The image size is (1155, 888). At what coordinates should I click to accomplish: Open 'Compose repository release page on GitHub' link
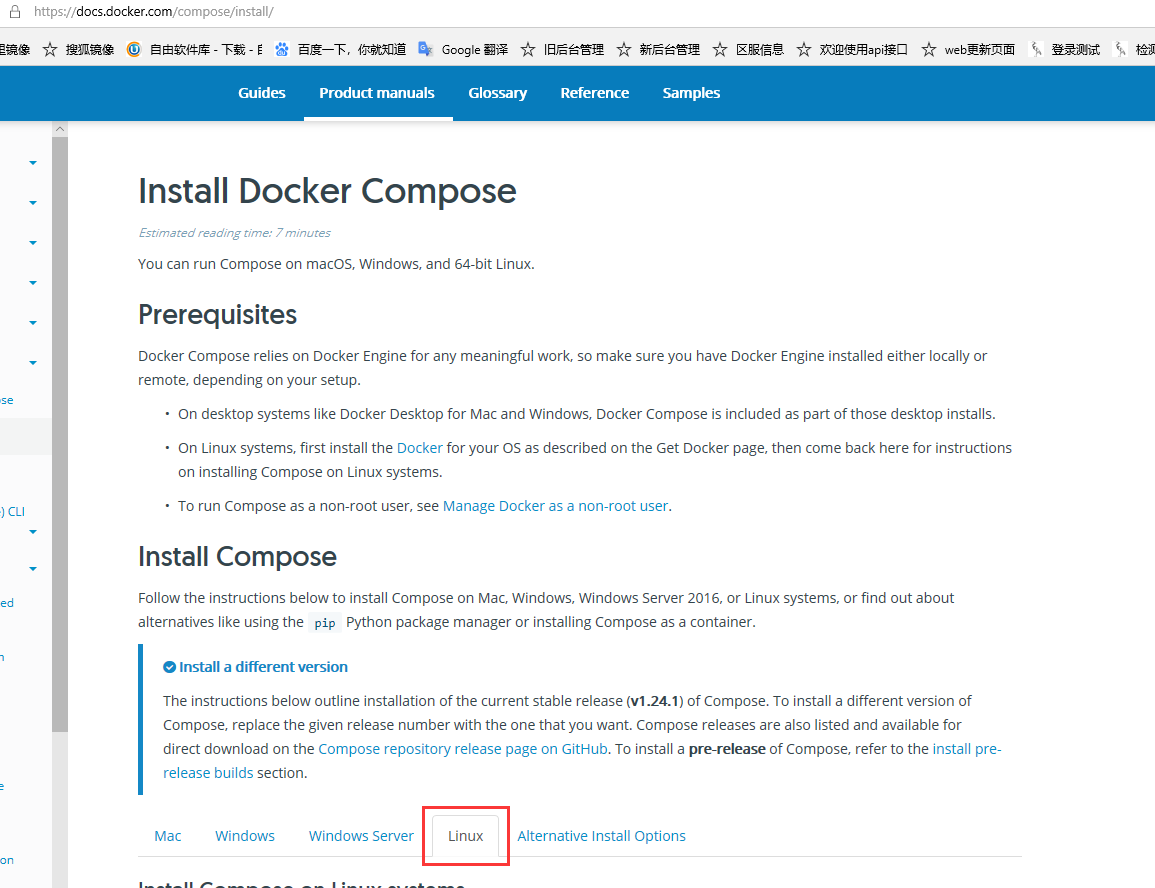coord(463,749)
